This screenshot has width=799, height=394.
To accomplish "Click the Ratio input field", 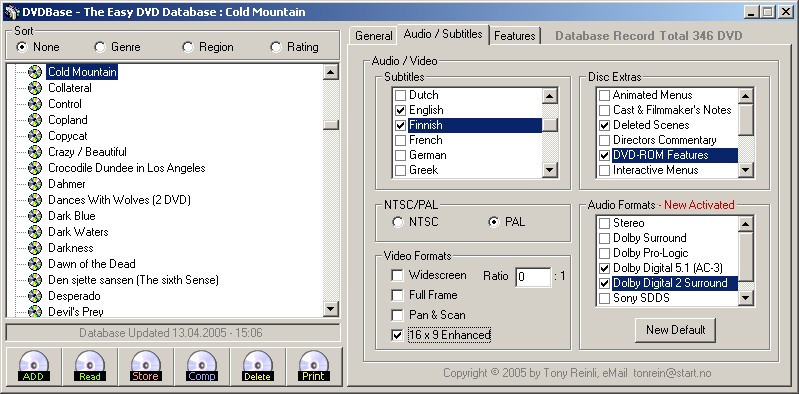I will pos(533,277).
